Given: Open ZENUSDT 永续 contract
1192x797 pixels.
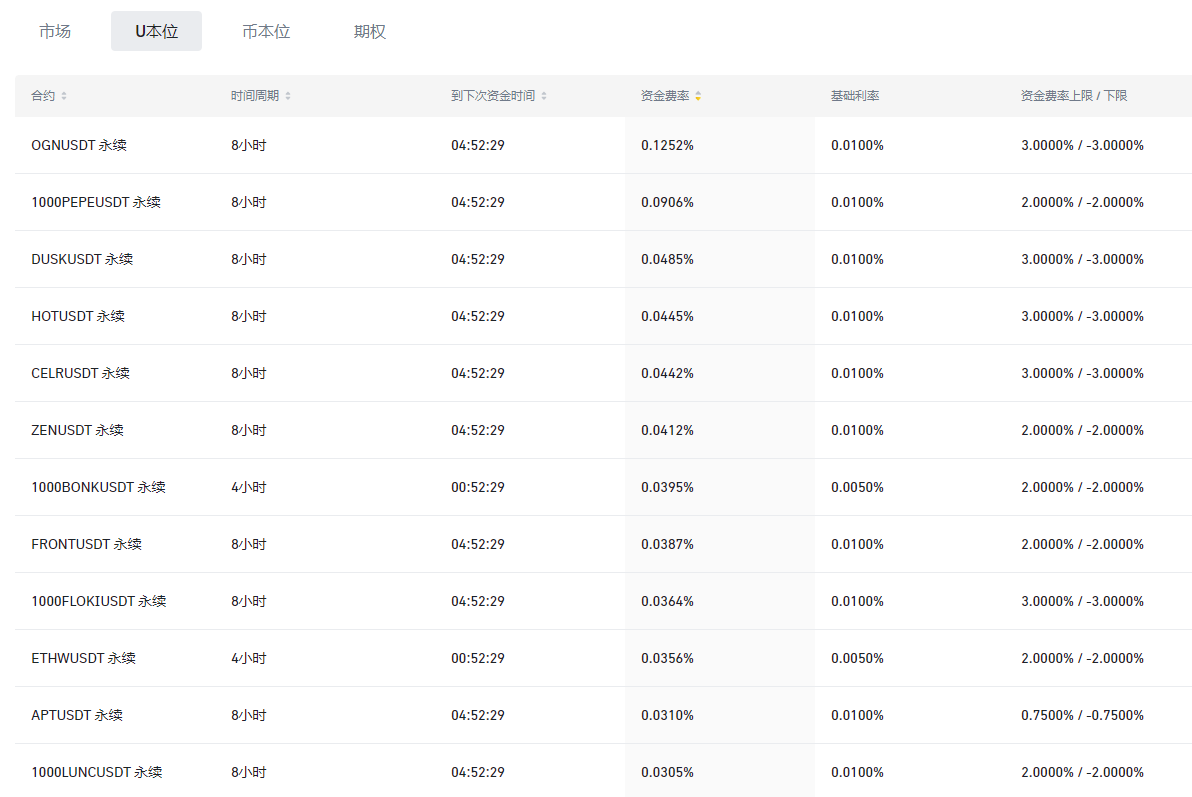Looking at the screenshot, I should coord(78,430).
